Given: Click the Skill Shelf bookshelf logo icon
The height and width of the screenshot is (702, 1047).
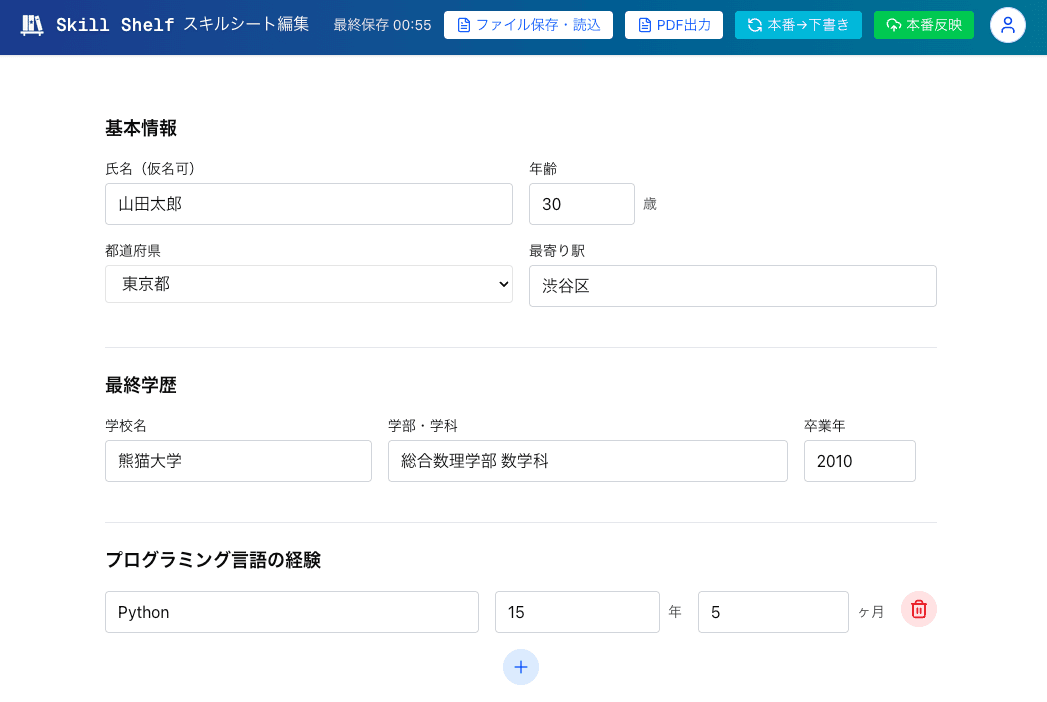Looking at the screenshot, I should click(32, 25).
